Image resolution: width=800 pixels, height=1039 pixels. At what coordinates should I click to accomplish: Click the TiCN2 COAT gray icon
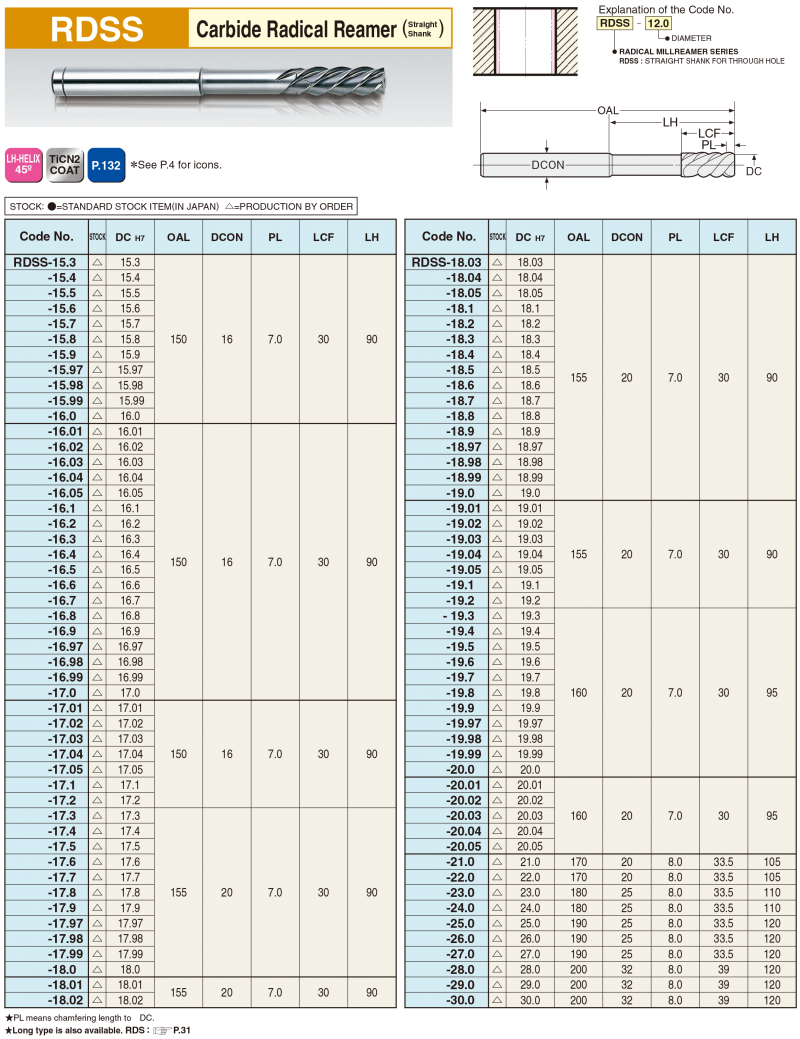click(x=65, y=165)
